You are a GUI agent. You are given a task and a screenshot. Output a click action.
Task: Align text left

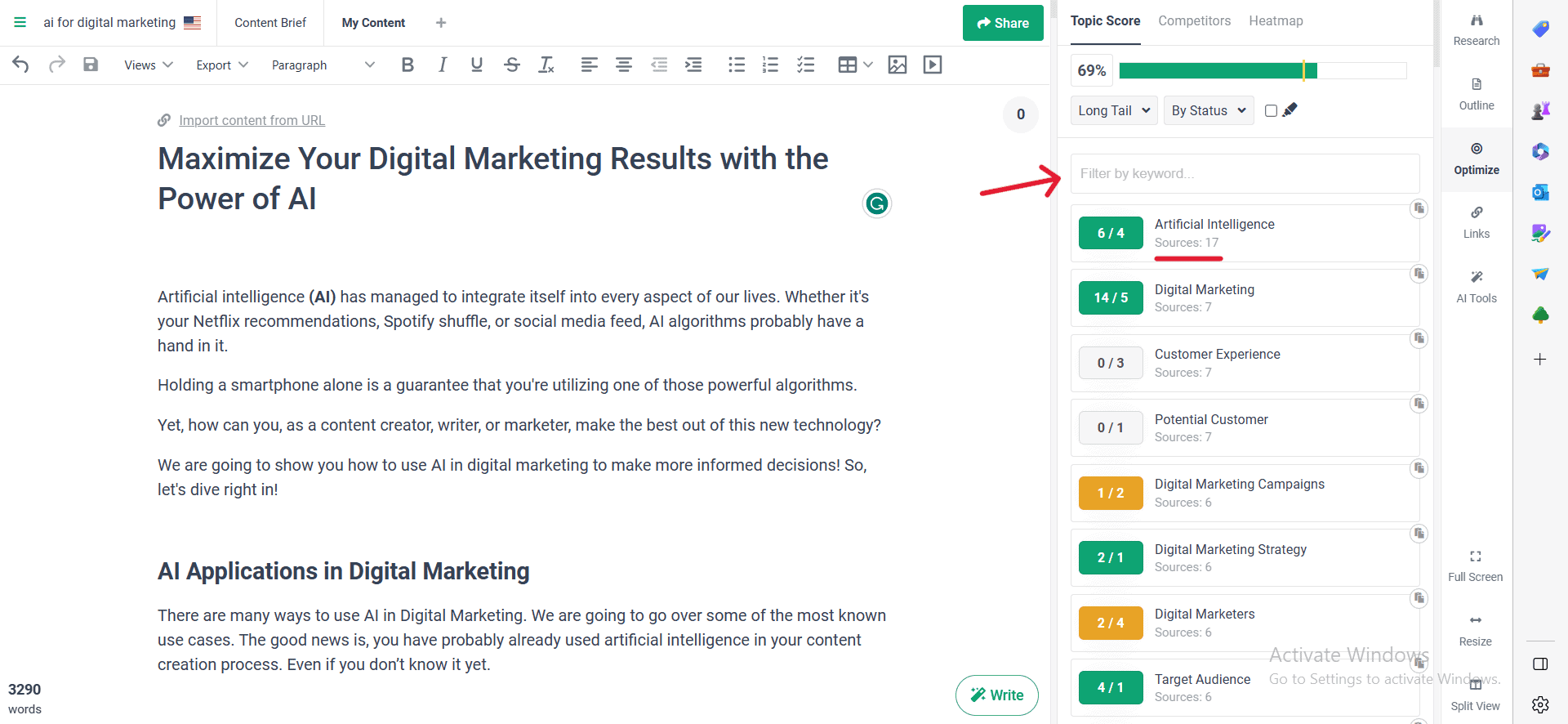click(x=590, y=65)
